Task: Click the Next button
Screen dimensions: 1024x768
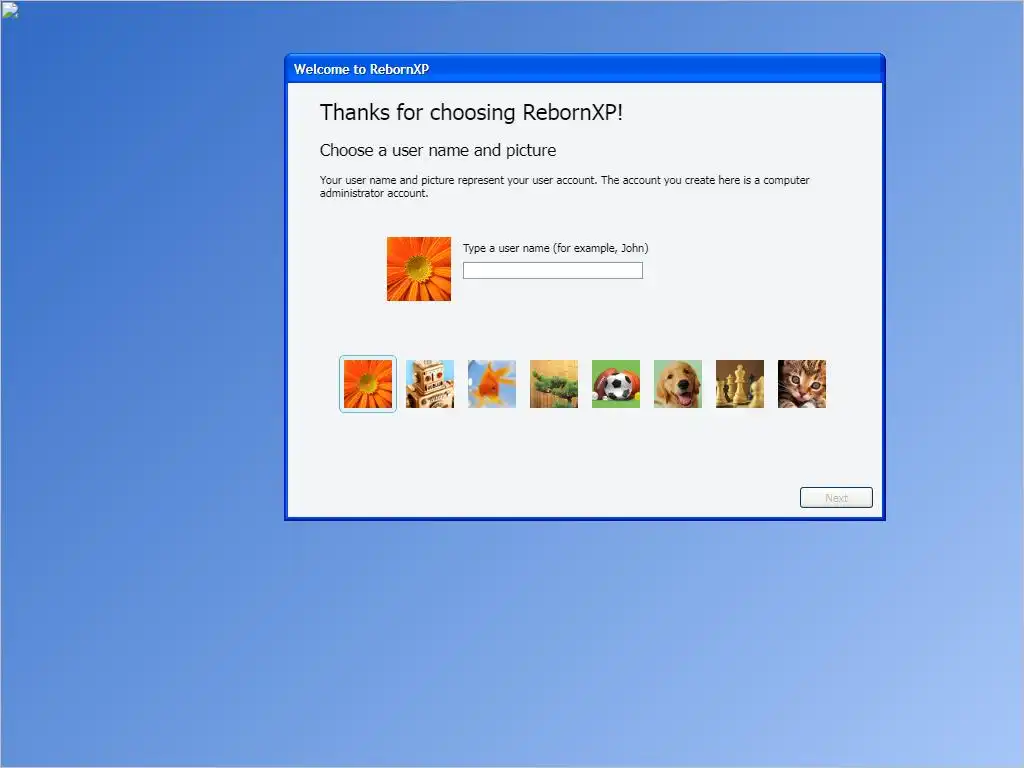Action: click(x=836, y=498)
